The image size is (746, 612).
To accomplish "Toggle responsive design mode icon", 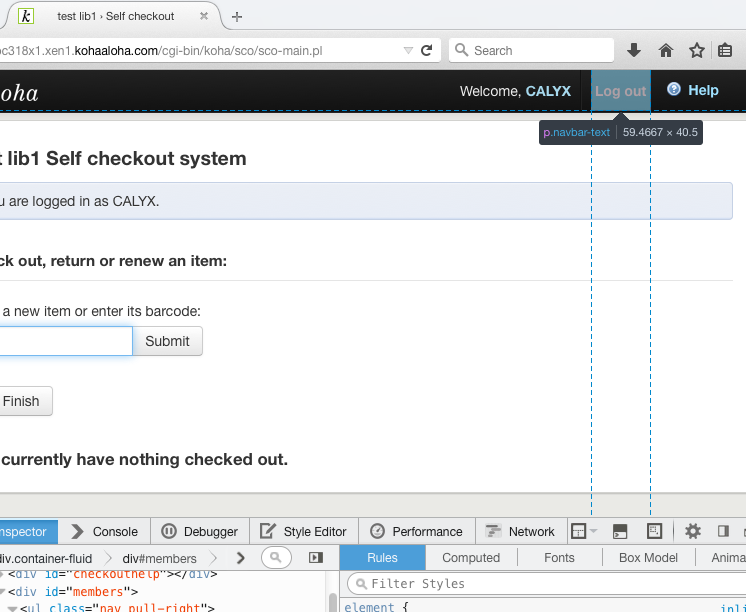I will [x=655, y=531].
